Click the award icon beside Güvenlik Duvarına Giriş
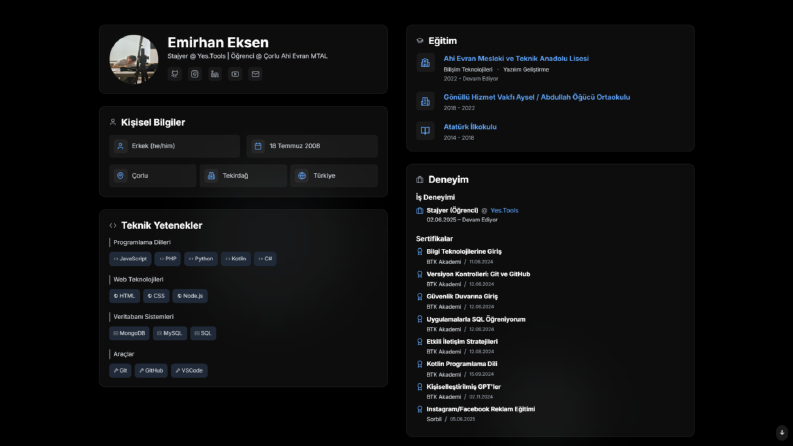 click(x=419, y=297)
